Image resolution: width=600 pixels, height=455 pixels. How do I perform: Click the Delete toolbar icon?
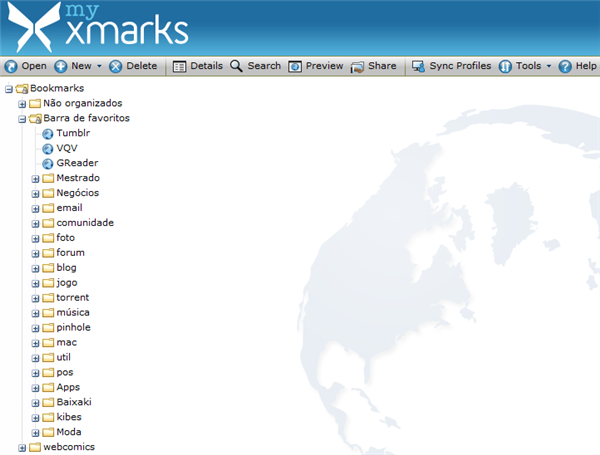[x=116, y=67]
